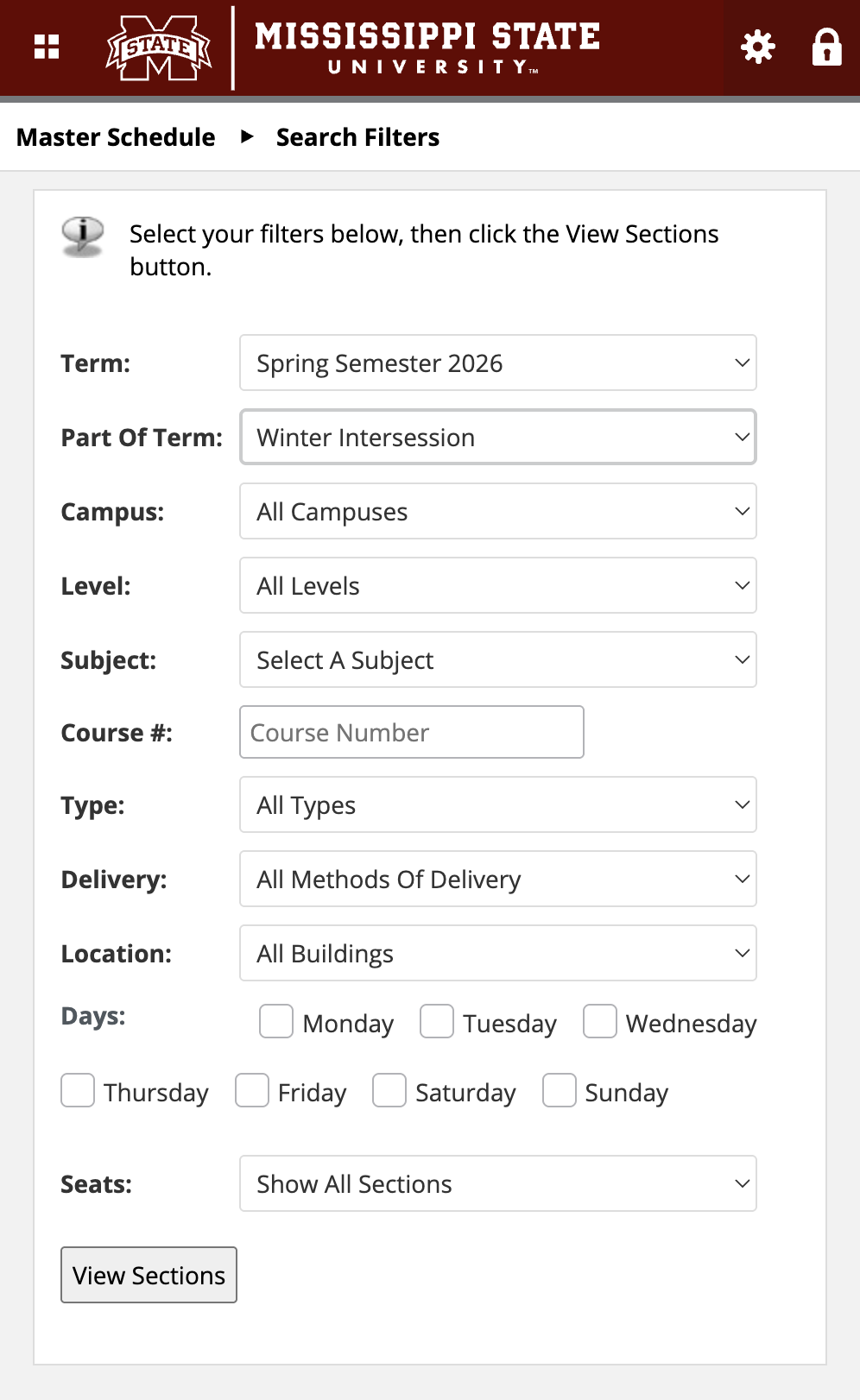
Task: Enable the Monday checkbox
Action: click(x=275, y=1021)
